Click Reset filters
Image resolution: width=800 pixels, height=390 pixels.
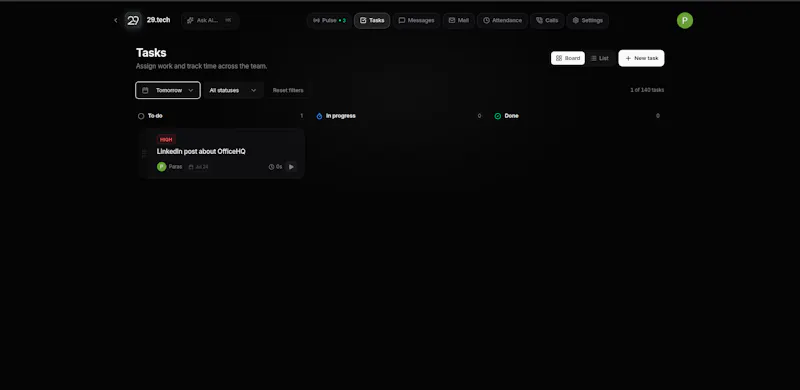tap(288, 90)
